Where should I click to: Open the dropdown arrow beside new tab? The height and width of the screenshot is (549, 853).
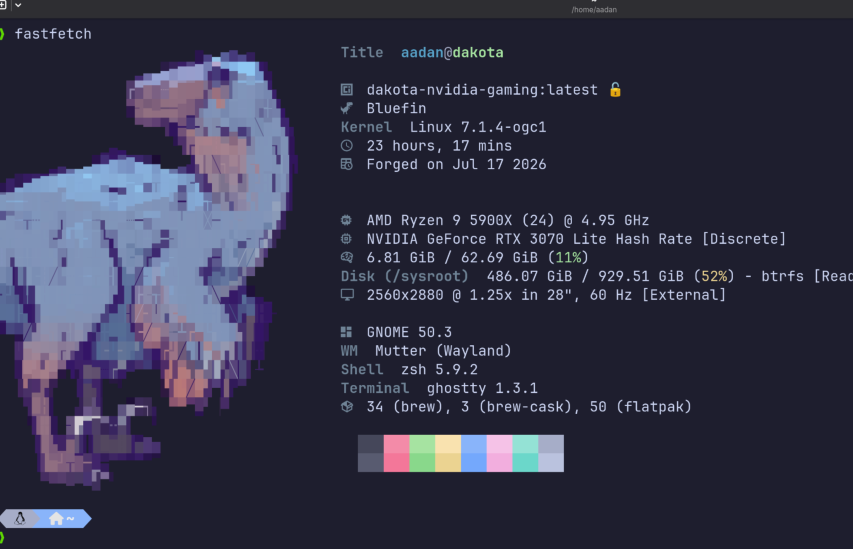pyautogui.click(x=18, y=5)
